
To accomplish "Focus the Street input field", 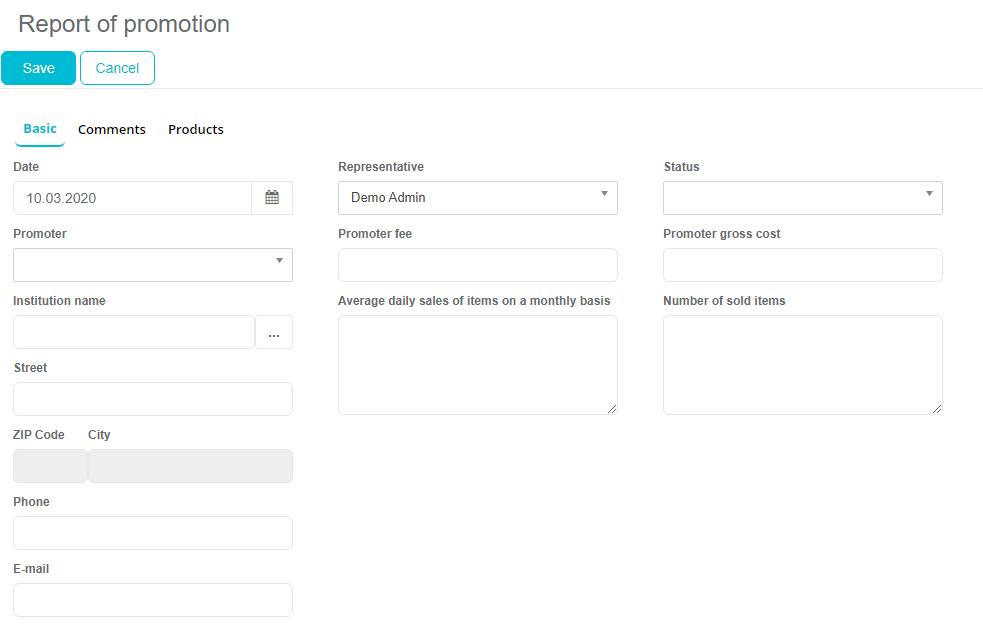I will point(152,399).
